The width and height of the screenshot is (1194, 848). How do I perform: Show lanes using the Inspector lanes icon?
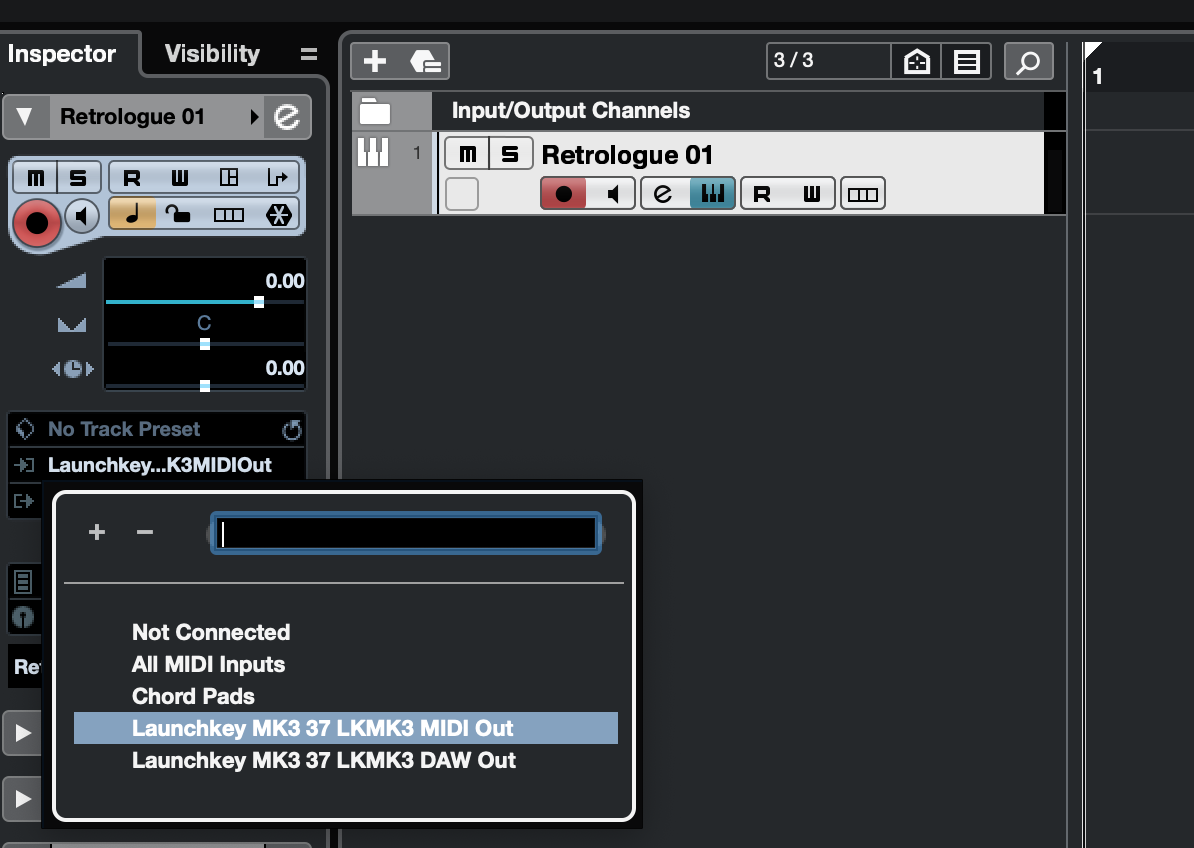[228, 215]
